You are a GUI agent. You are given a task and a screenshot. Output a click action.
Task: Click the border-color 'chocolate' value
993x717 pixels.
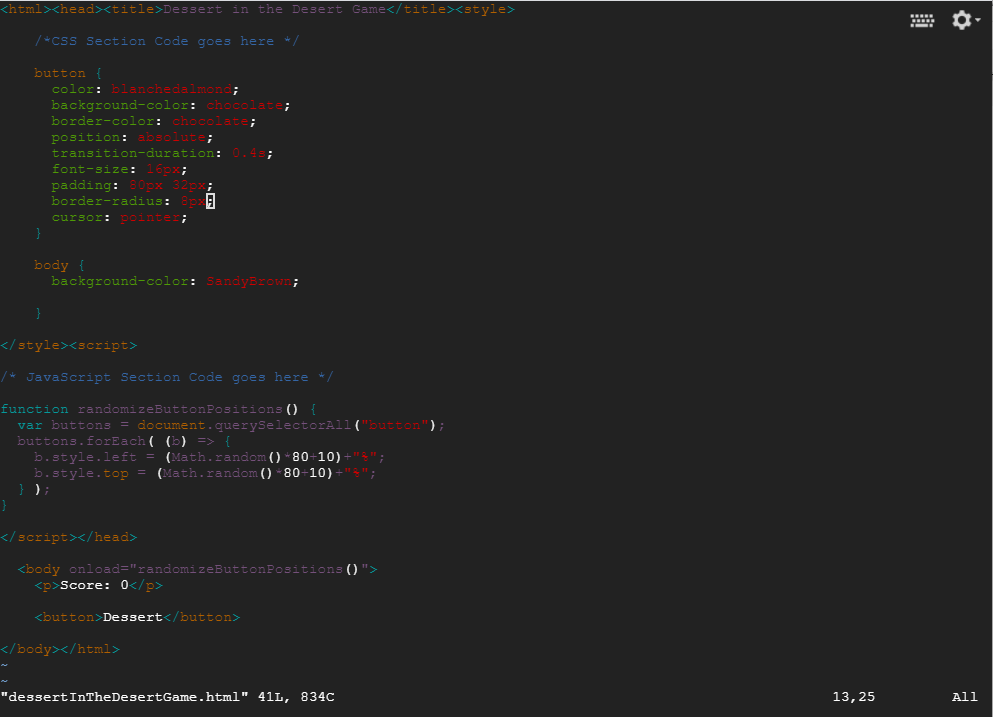click(210, 121)
